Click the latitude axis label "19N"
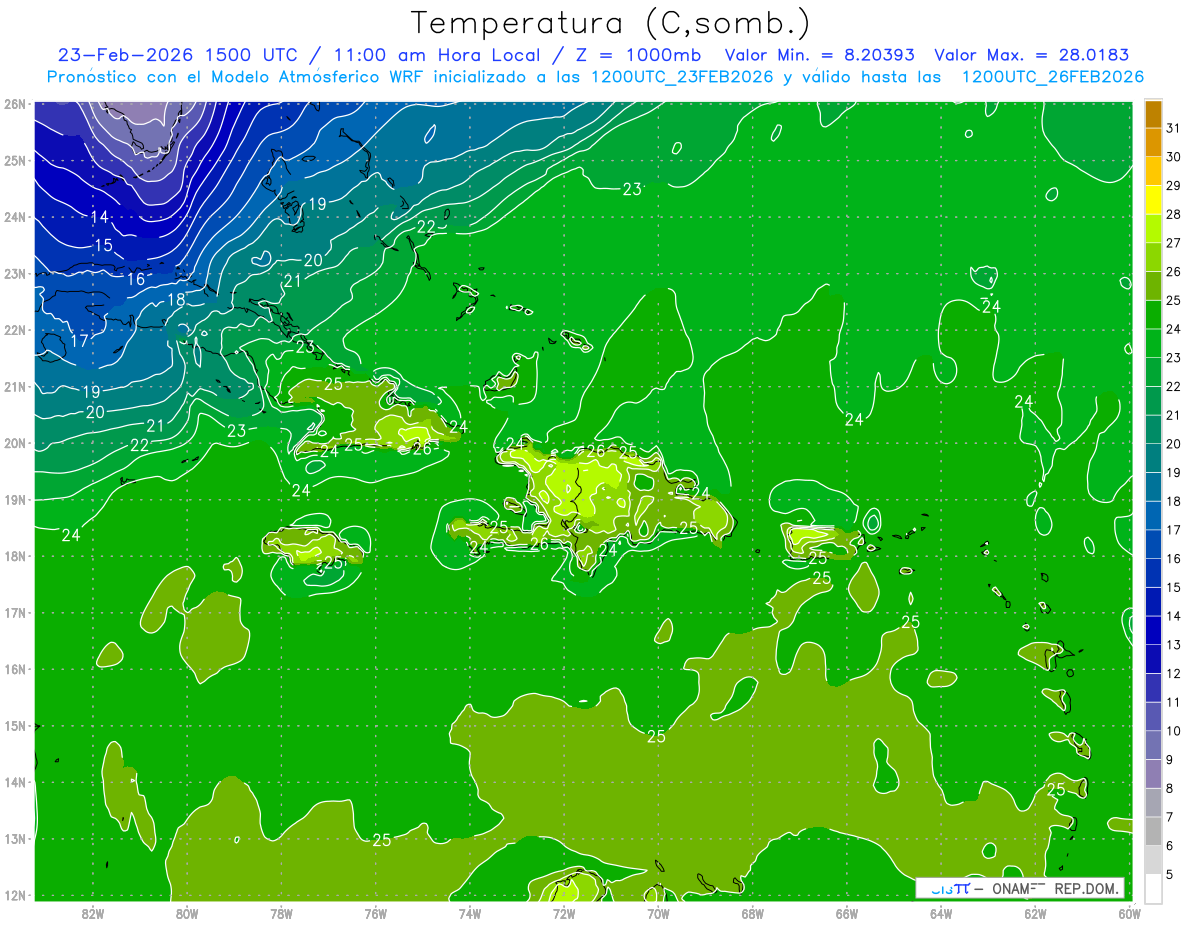This screenshot has height=927, width=1200. (15, 500)
